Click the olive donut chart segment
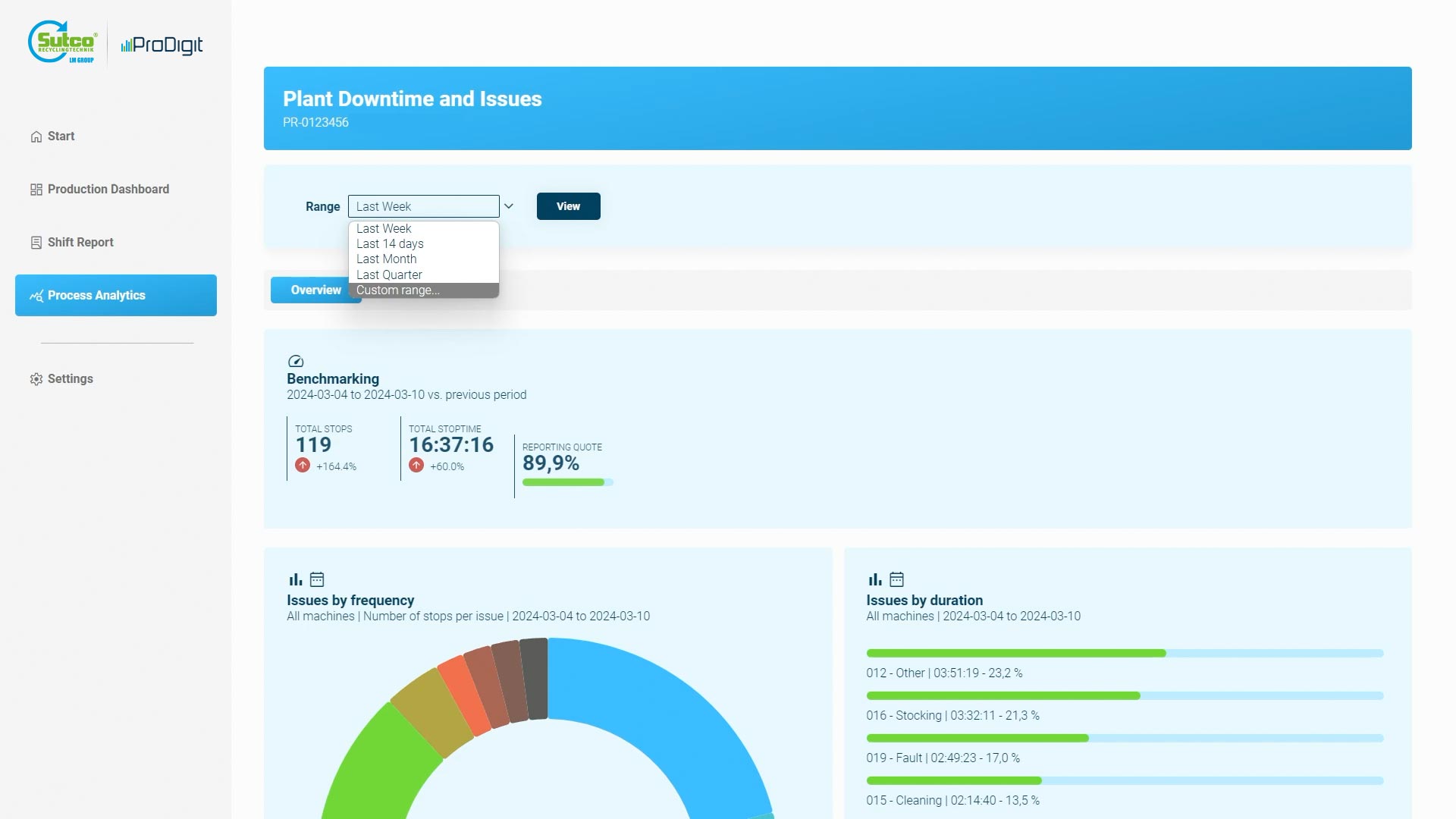Viewport: 1456px width, 819px height. pos(432,713)
